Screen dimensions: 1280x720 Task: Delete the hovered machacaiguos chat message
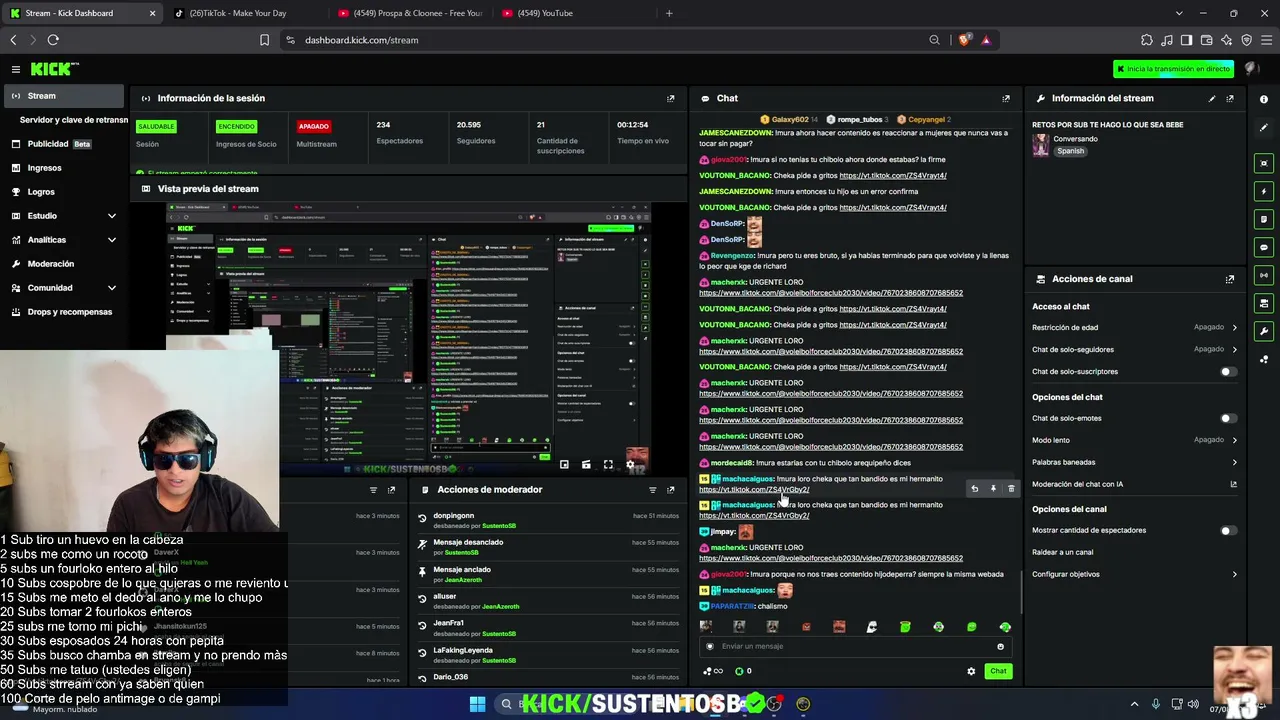1011,489
